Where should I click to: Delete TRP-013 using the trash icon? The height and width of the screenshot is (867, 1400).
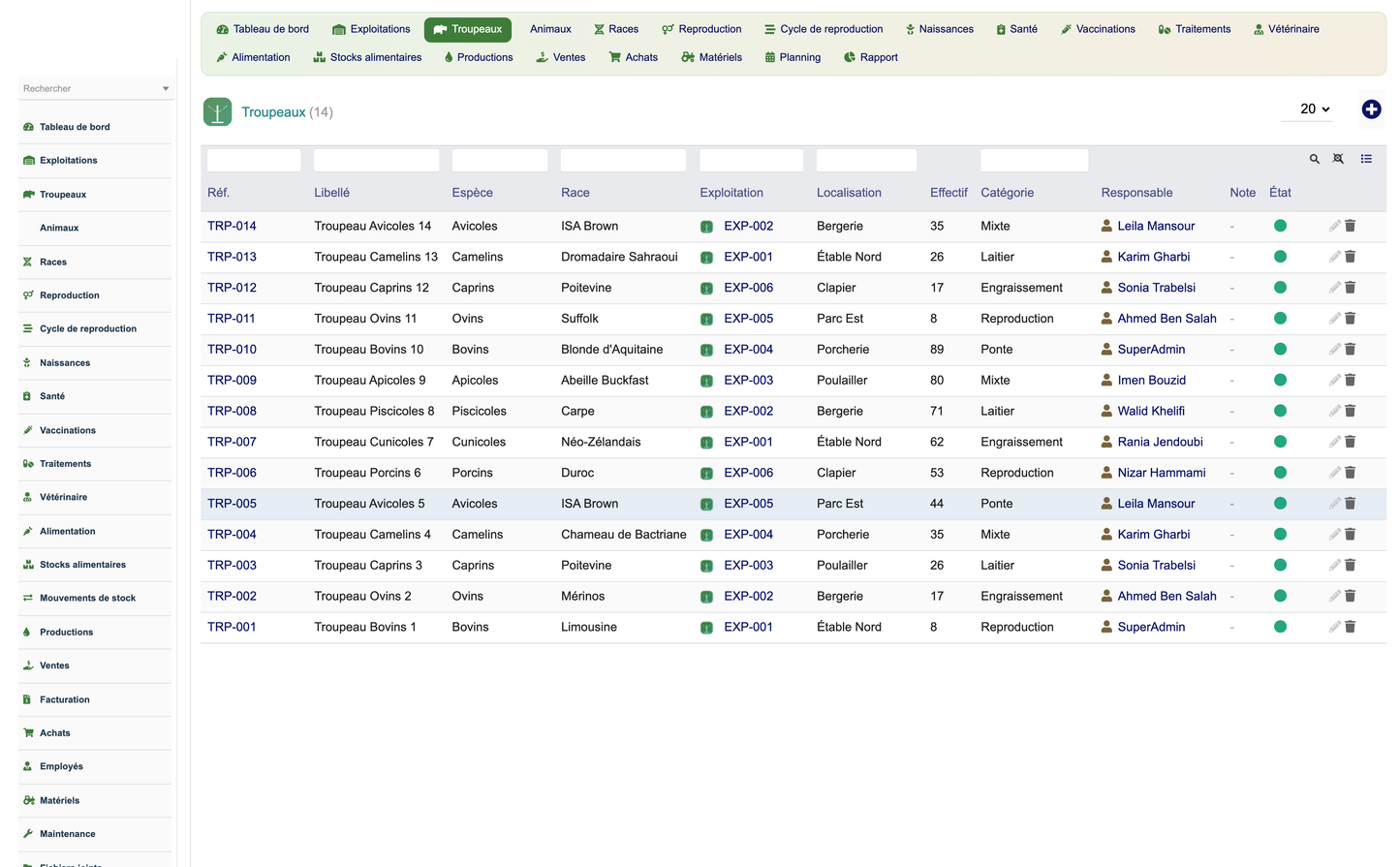1351,257
